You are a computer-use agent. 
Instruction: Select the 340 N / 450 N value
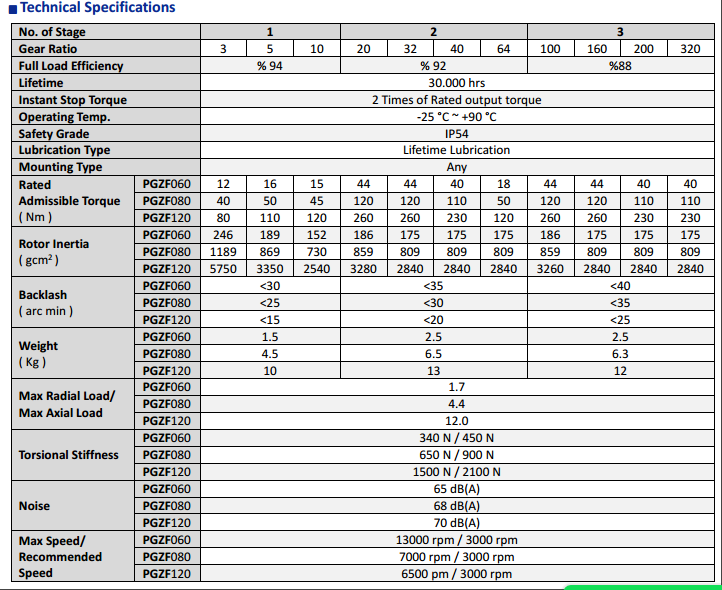[x=457, y=438]
